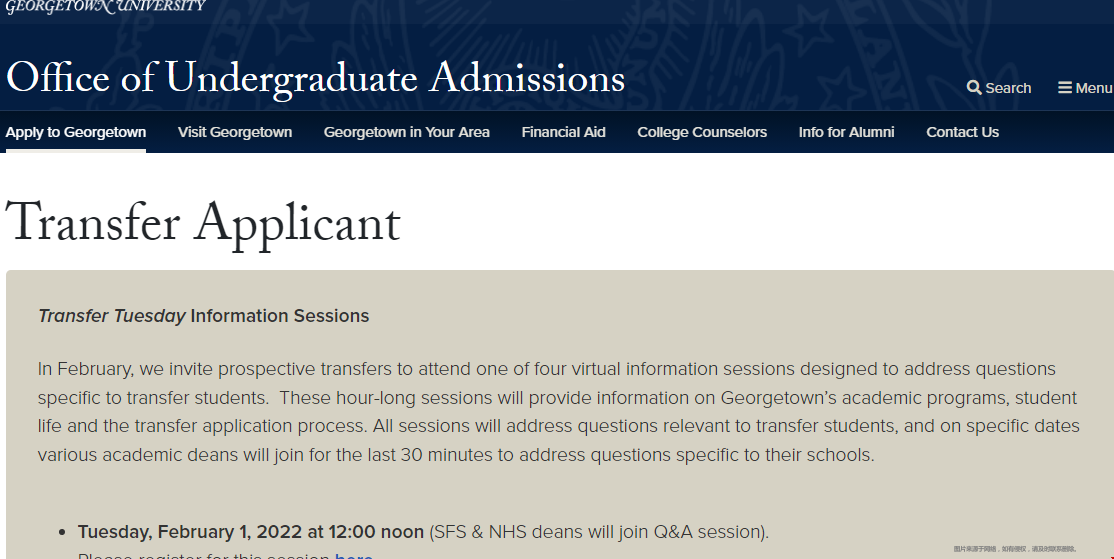
Task: Open the hamburger Menu icon
Action: 1065,88
